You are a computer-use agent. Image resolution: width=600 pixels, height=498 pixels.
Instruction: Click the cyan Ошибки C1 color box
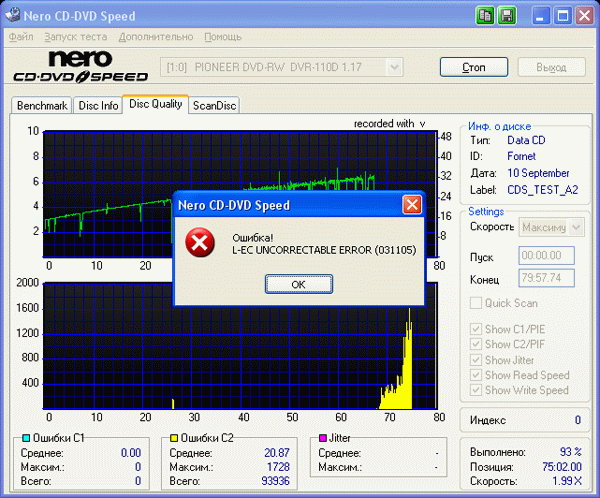pyautogui.click(x=26, y=438)
